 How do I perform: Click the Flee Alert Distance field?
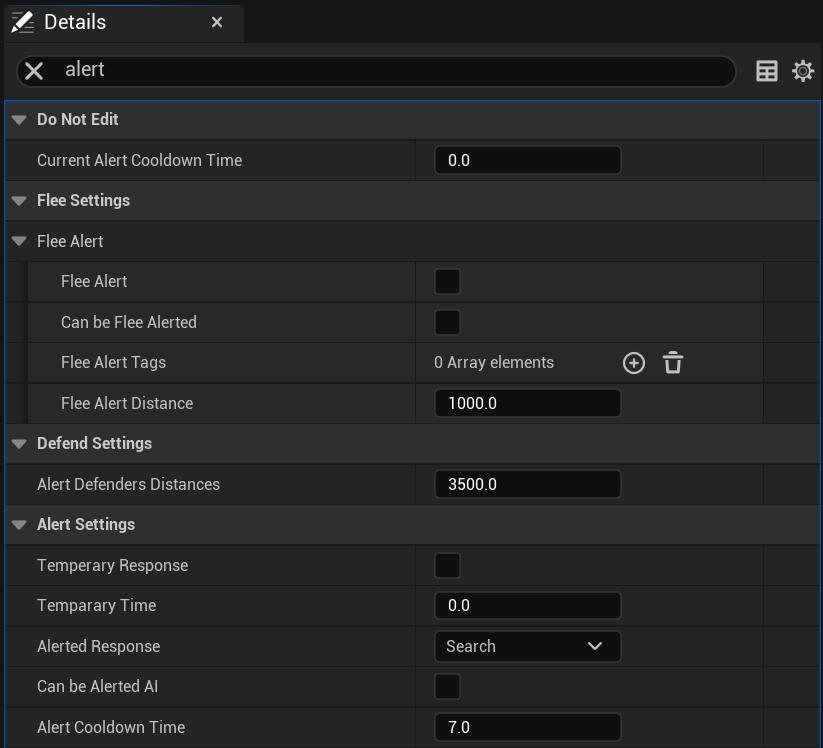(x=527, y=403)
